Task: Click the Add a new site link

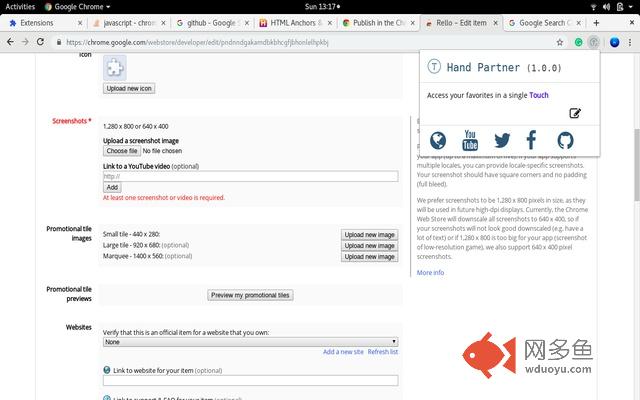Action: (x=343, y=351)
